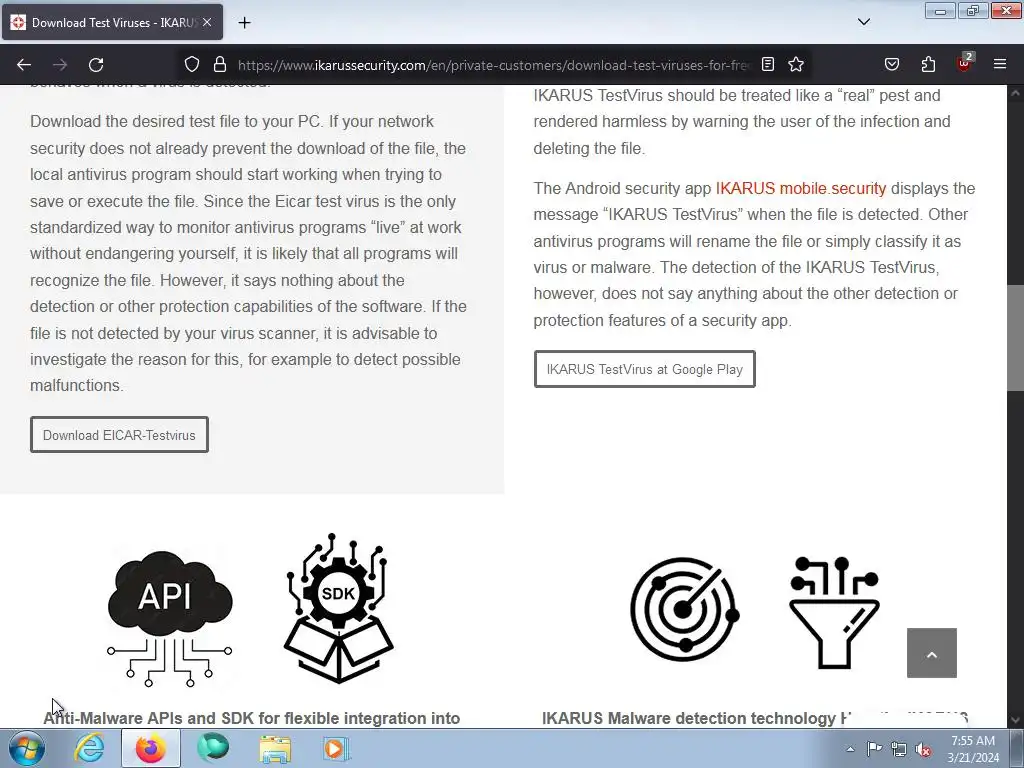Open Action Center flag icon
This screenshot has height=768, width=1024.
click(x=874, y=749)
